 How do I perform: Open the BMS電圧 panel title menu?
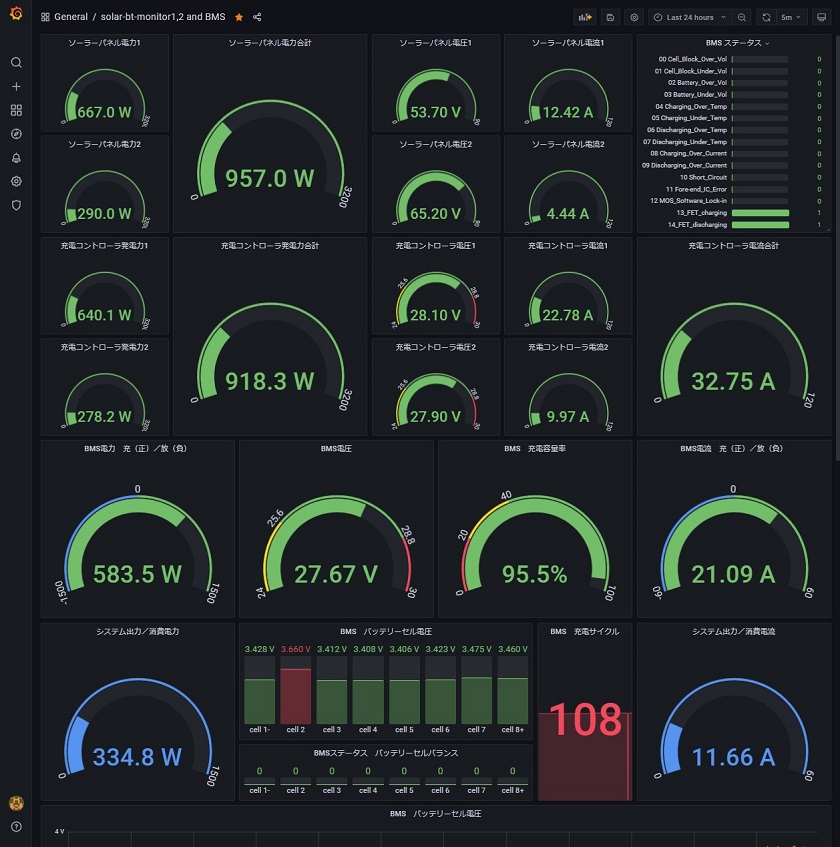click(x=336, y=448)
